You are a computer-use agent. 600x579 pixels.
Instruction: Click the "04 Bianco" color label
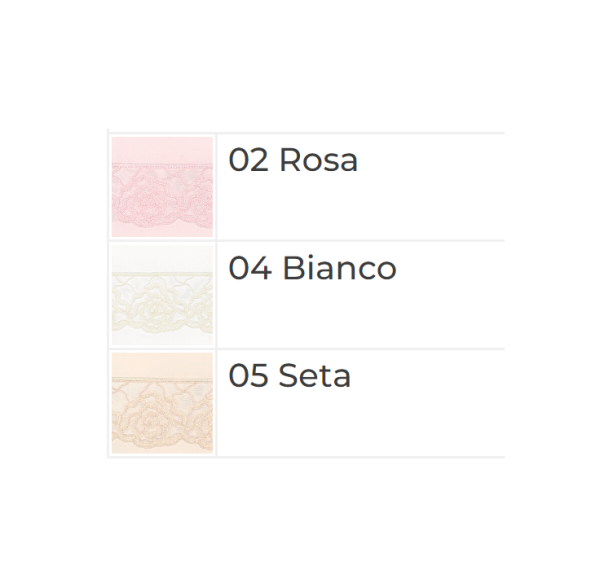pos(312,268)
